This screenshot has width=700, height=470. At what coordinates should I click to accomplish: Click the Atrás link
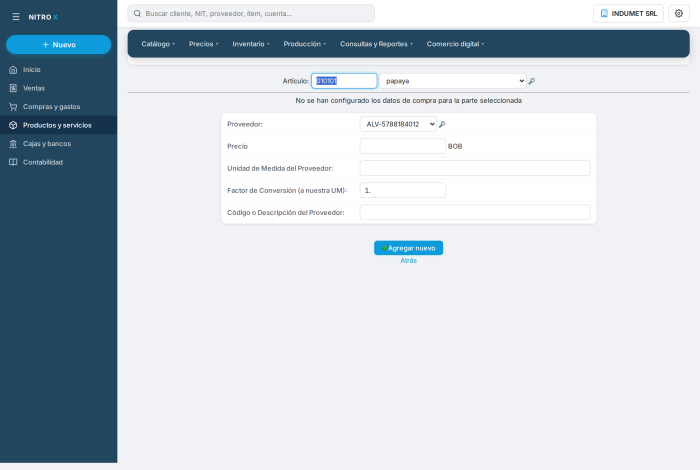[408, 261]
